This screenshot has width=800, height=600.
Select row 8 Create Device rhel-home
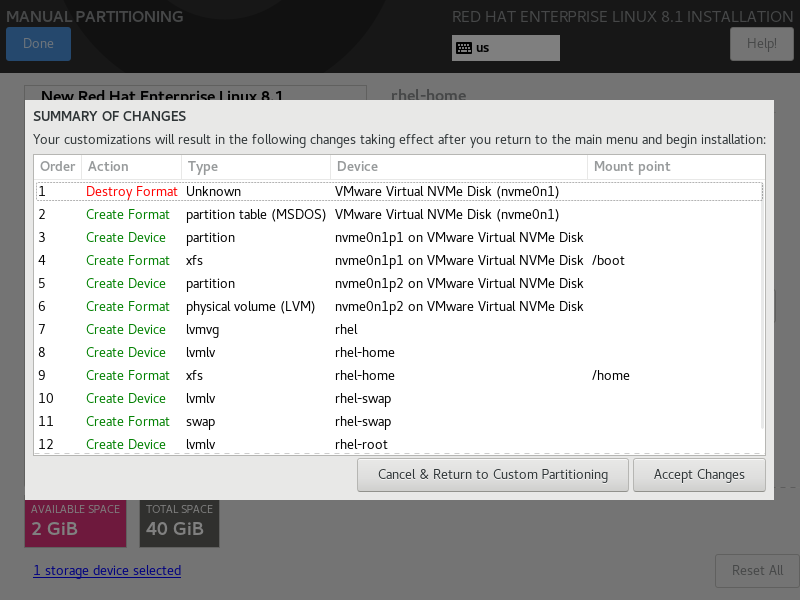point(399,352)
